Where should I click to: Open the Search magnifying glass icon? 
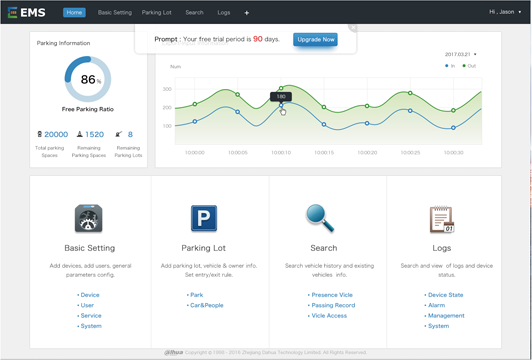[320, 218]
